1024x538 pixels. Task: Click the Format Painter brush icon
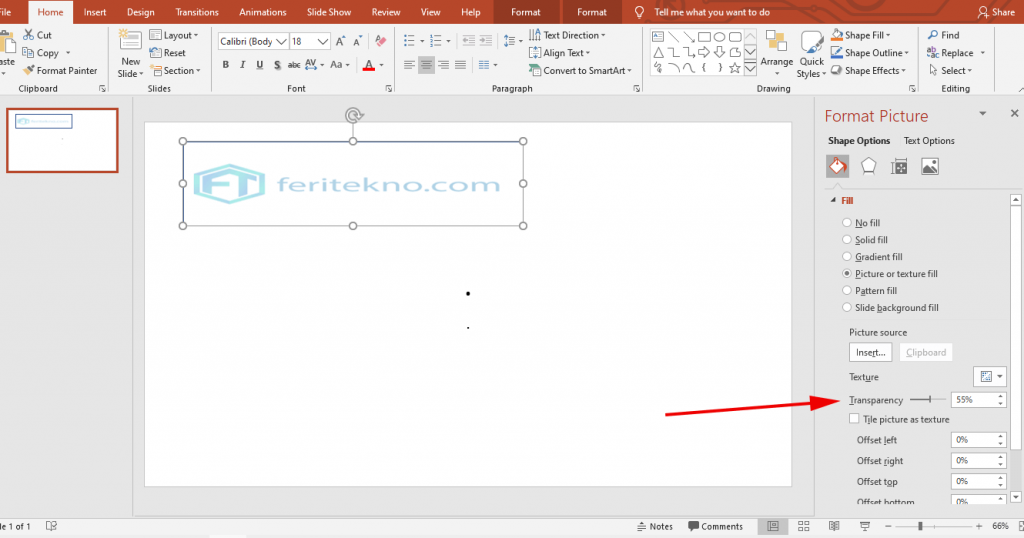coord(28,71)
